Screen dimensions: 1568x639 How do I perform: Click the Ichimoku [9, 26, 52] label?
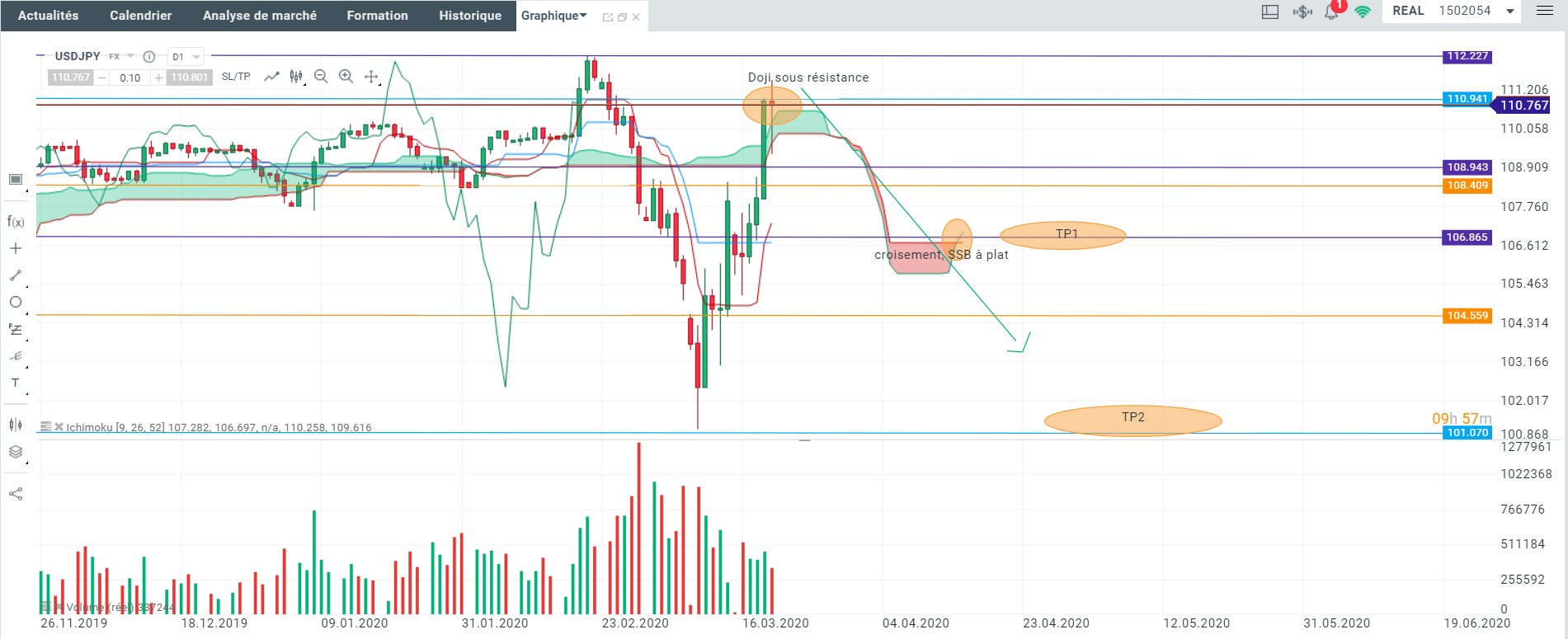(115, 427)
